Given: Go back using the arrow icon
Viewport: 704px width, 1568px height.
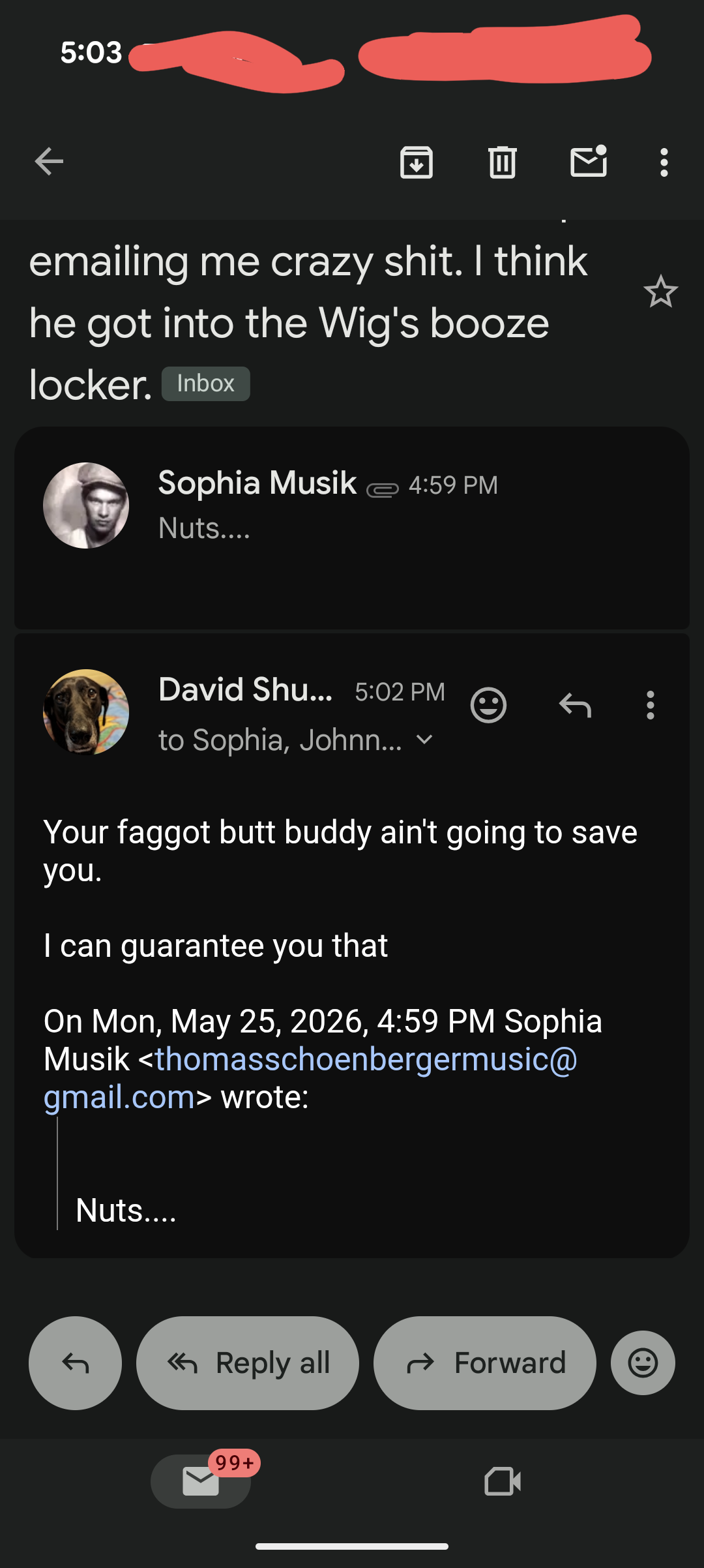Looking at the screenshot, I should 49,162.
